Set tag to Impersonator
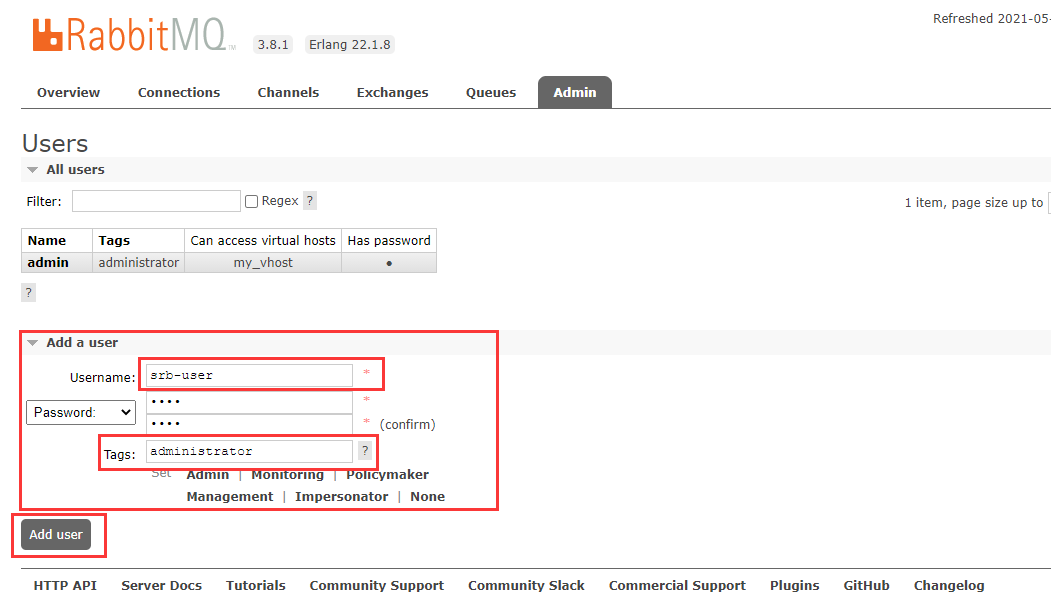Viewport: 1051px width, 614px height. 341,497
